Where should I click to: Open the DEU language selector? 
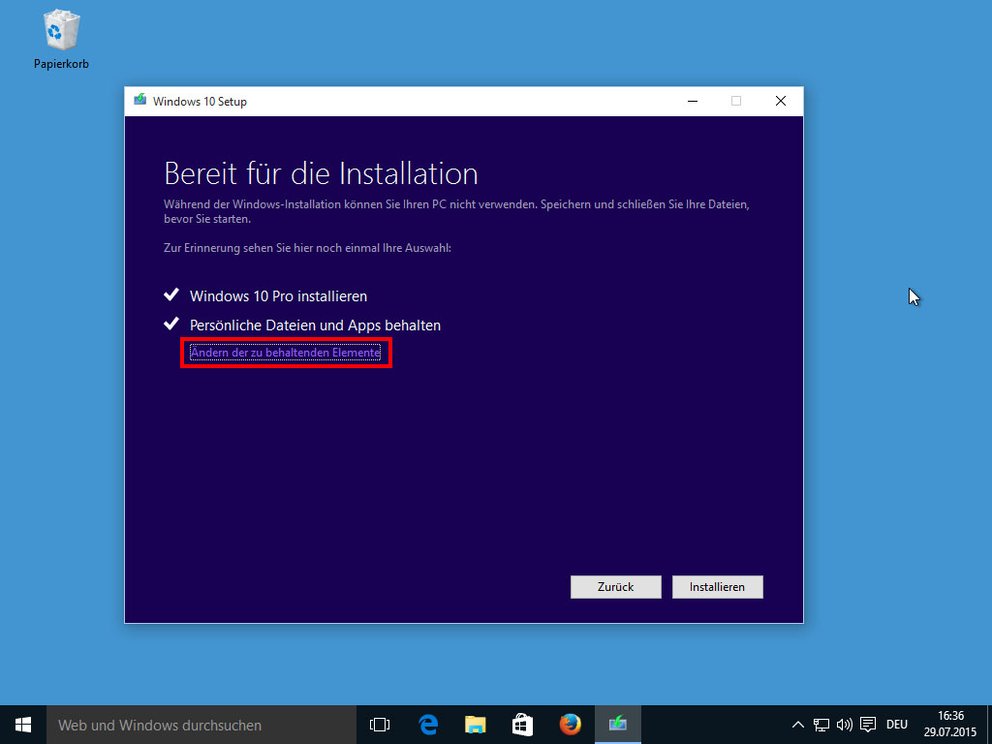pos(896,724)
